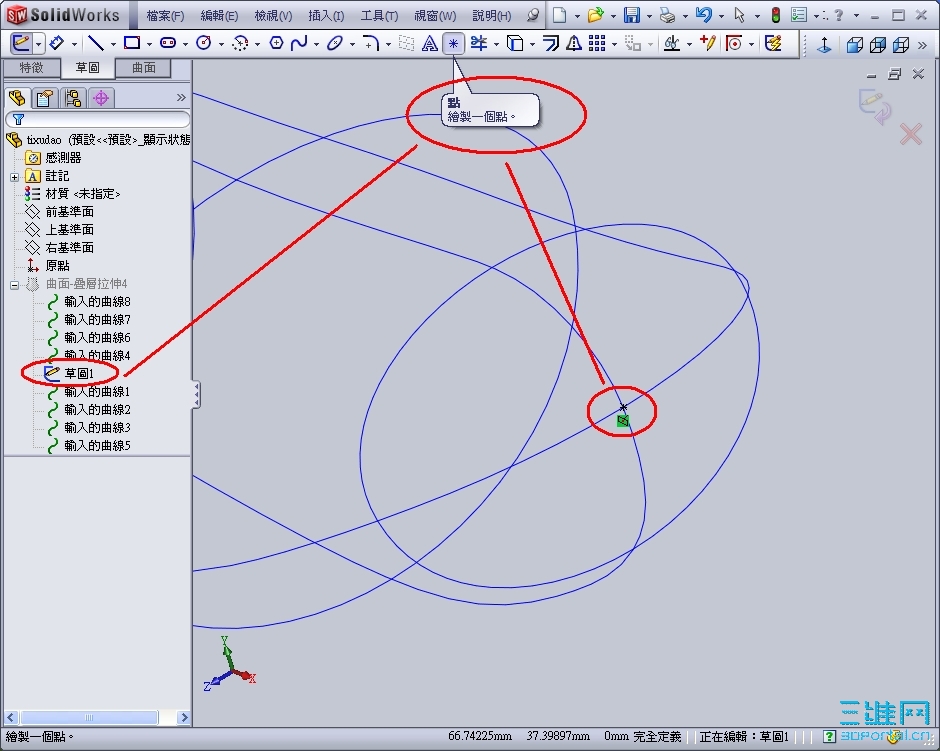The height and width of the screenshot is (751, 940).
Task: Open the 插入(I) menu
Action: pos(326,16)
